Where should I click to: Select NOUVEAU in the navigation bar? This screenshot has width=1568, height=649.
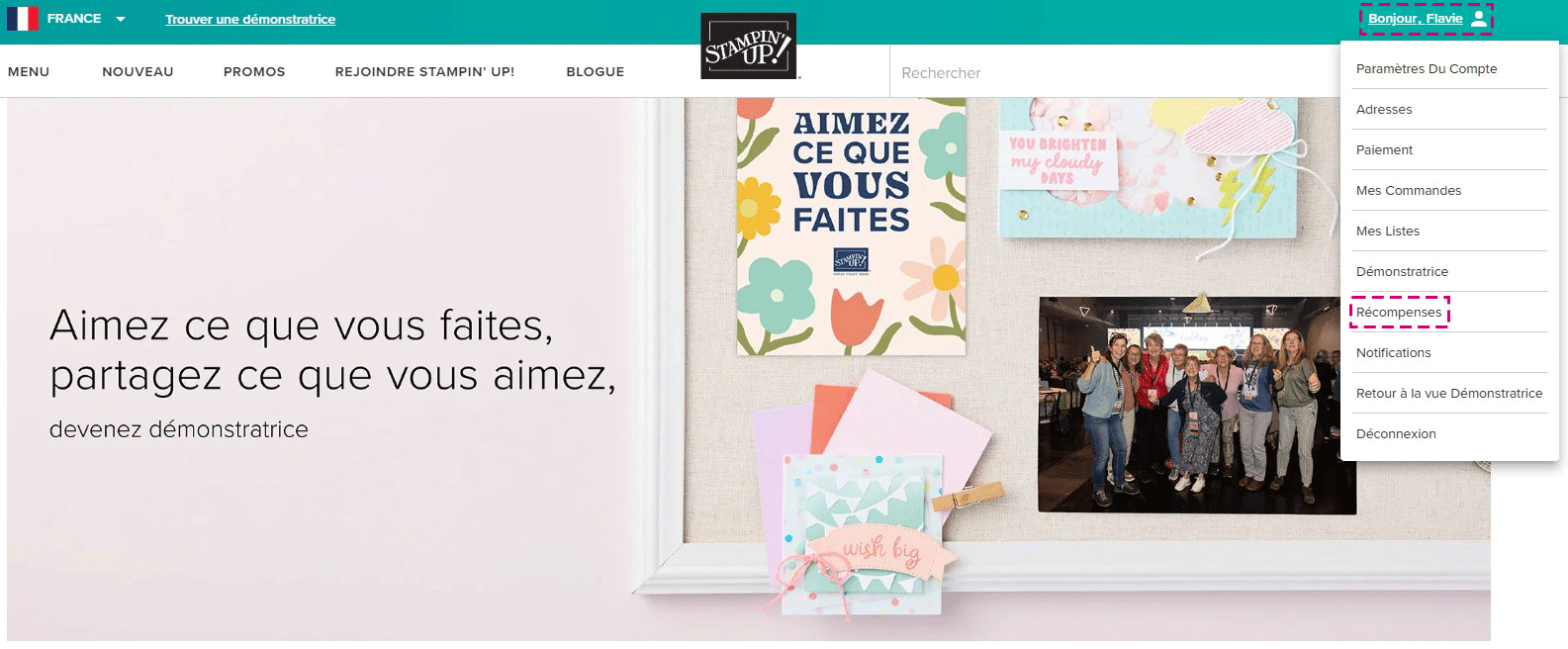[138, 71]
